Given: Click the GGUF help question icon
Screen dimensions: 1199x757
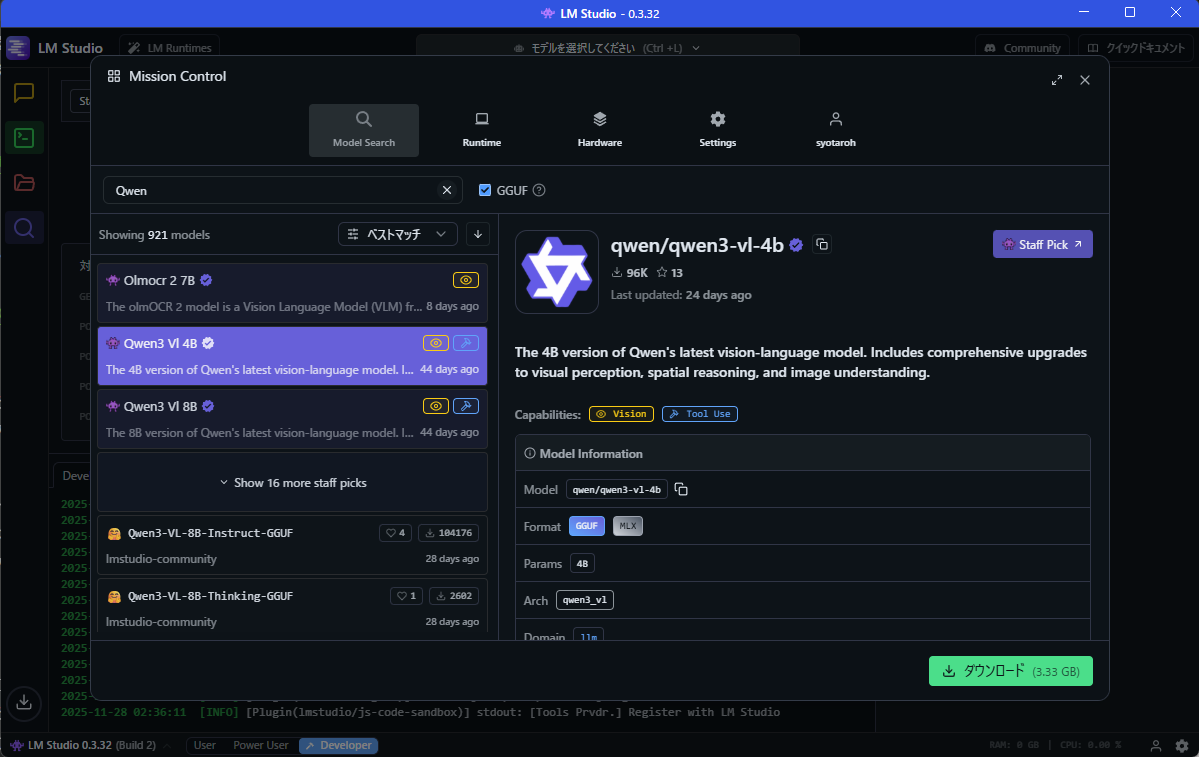Looking at the screenshot, I should coord(539,190).
